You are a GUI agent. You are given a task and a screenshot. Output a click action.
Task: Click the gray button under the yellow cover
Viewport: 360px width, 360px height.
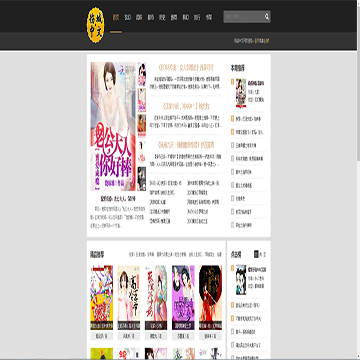pyautogui.click(x=102, y=336)
